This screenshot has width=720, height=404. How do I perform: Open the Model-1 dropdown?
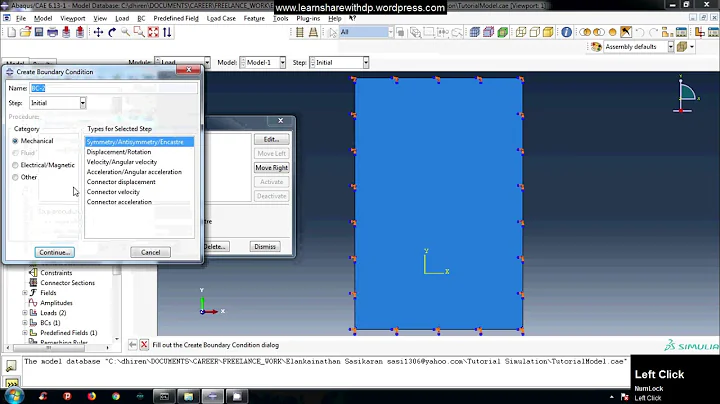coord(282,62)
